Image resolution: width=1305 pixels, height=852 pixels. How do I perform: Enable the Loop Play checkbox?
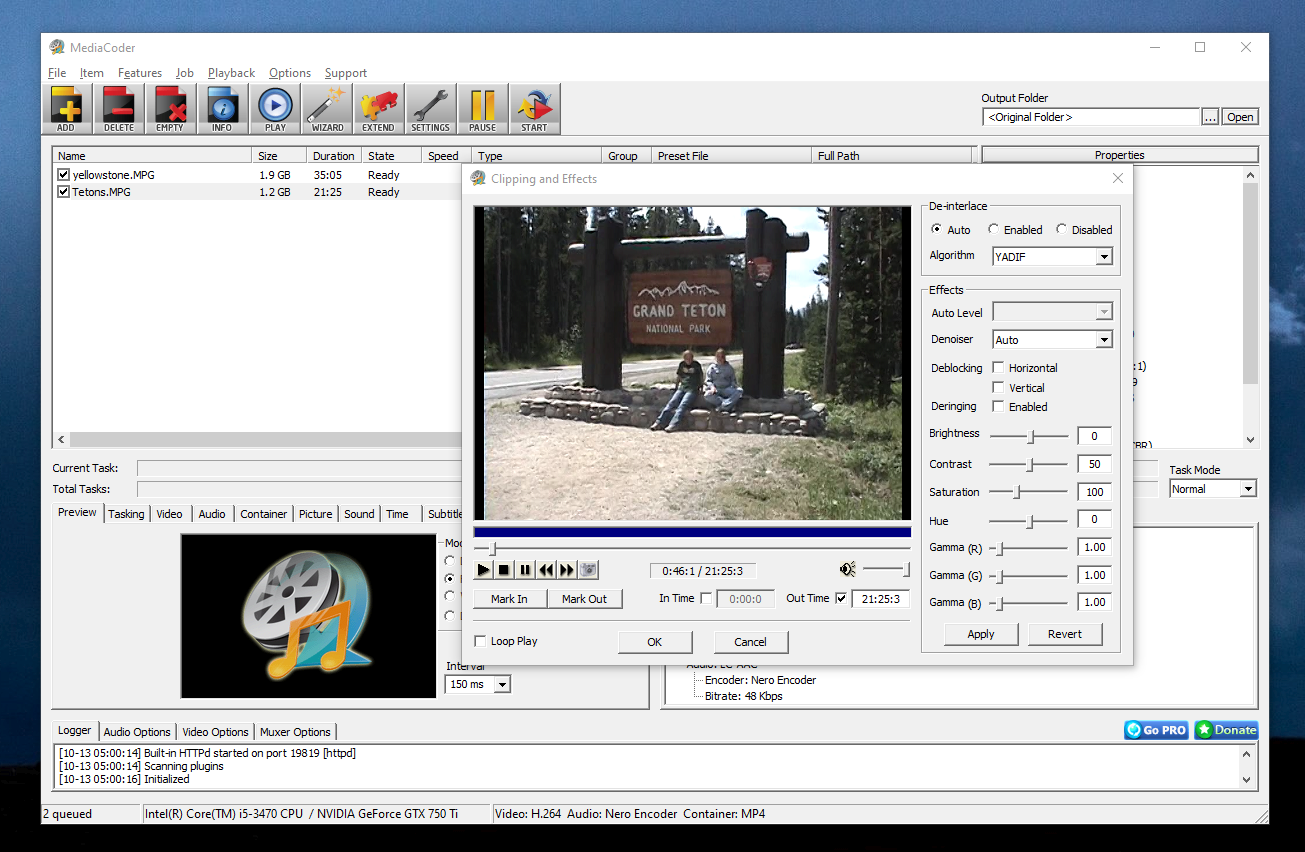tap(480, 641)
